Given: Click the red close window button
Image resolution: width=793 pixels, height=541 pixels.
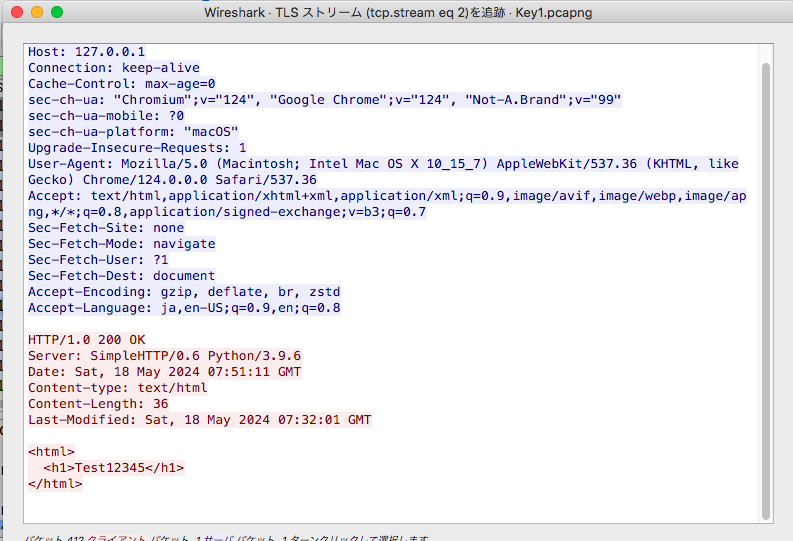Looking at the screenshot, I should [x=17, y=12].
